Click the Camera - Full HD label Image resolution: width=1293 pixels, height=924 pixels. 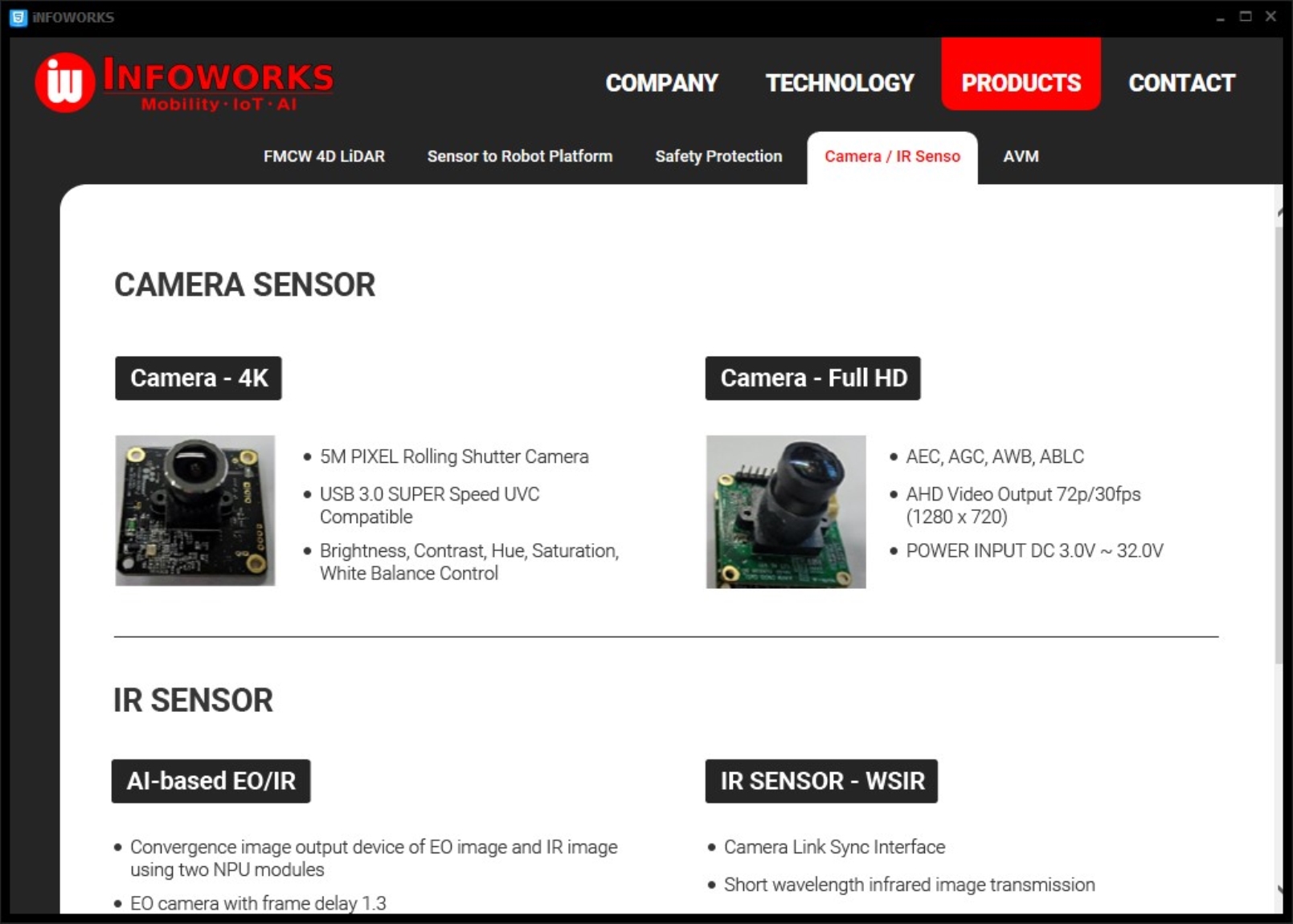[x=813, y=378]
